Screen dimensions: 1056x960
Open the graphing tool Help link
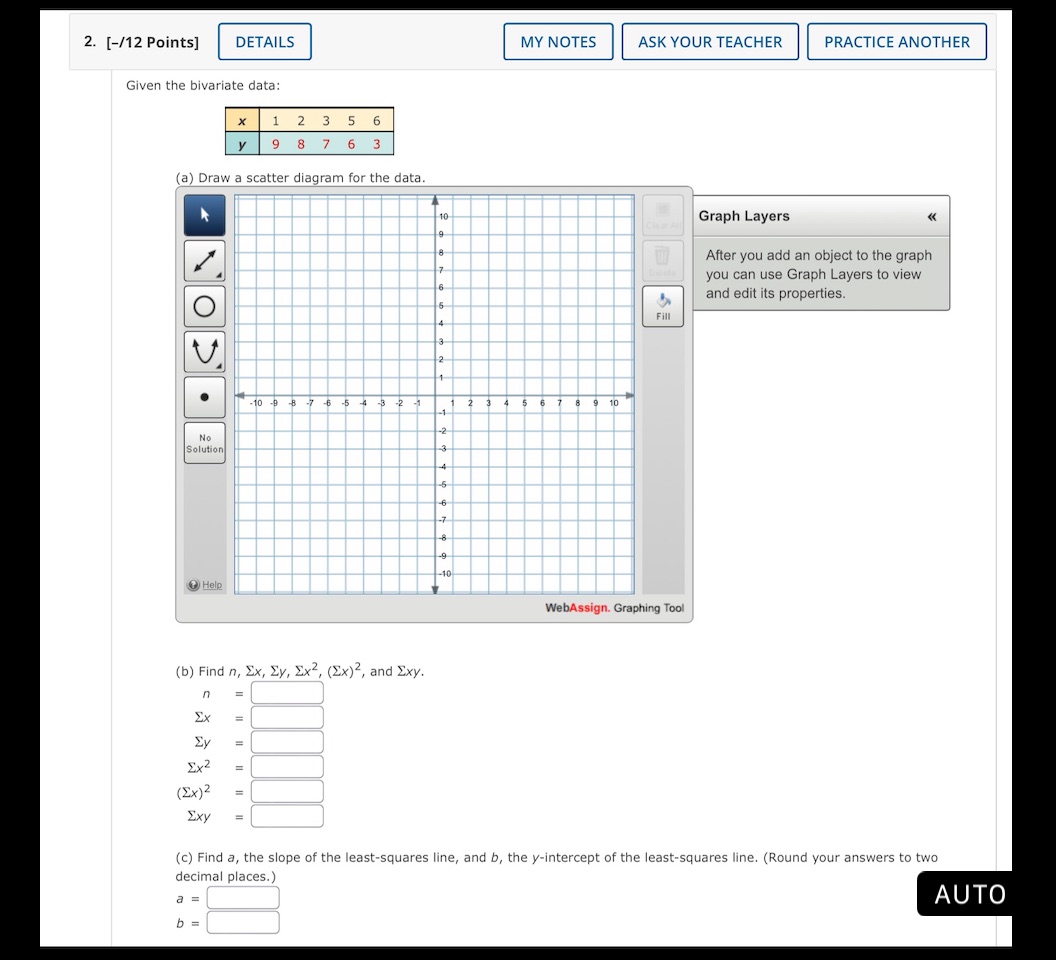pyautogui.click(x=212, y=585)
